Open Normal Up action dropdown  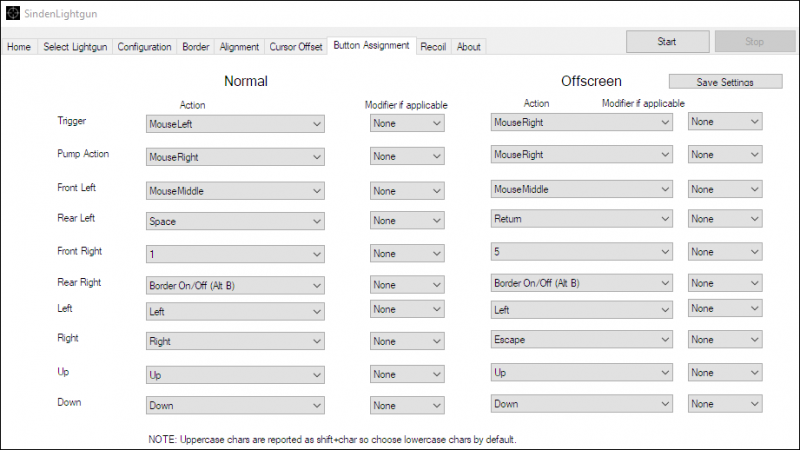pyautogui.click(x=235, y=375)
